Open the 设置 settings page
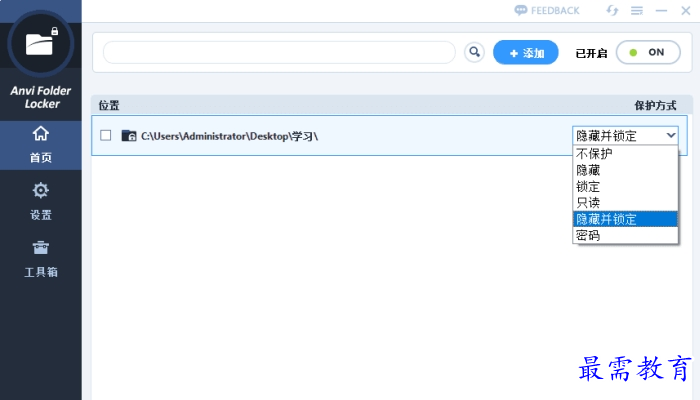The width and height of the screenshot is (700, 400). (41, 202)
